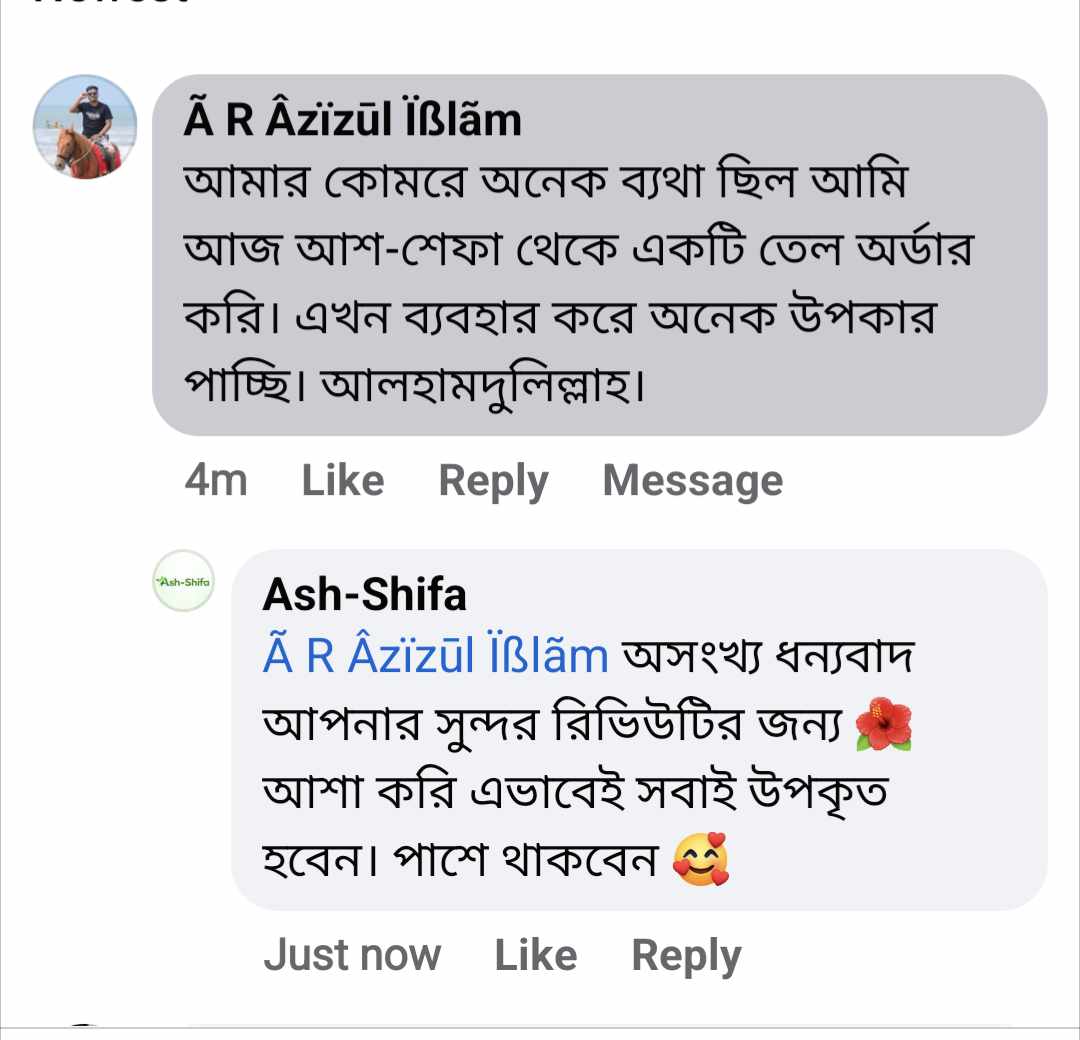Reply to the comment posted 4m ago

(x=493, y=481)
